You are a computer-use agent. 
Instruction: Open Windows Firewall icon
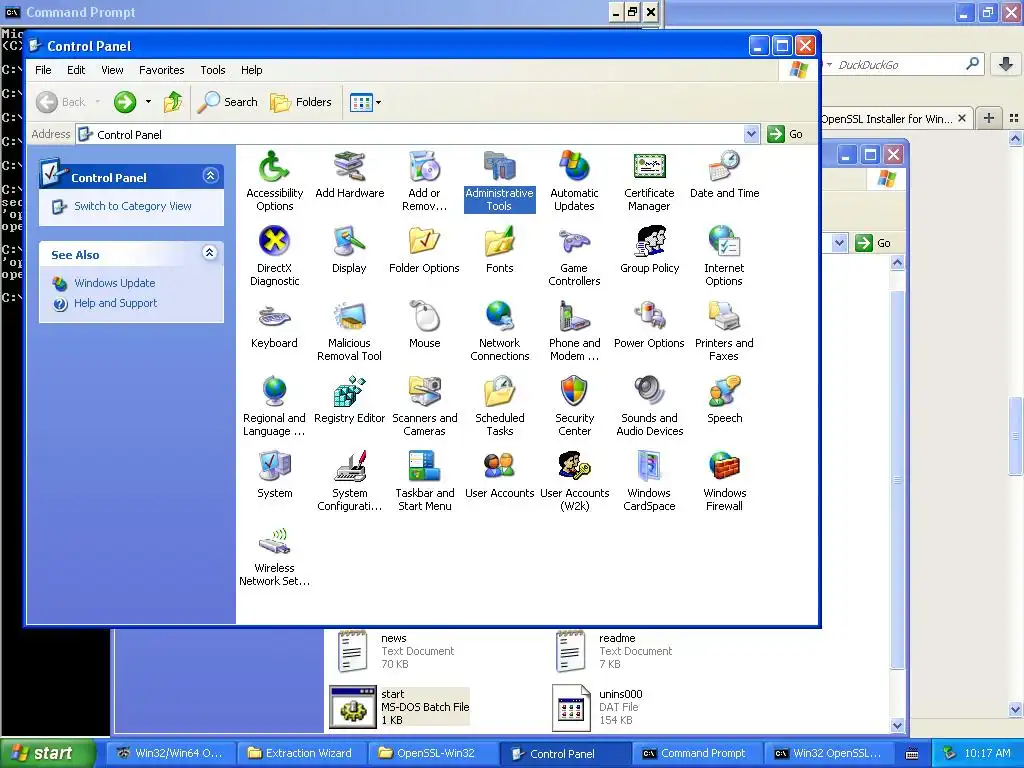click(724, 482)
